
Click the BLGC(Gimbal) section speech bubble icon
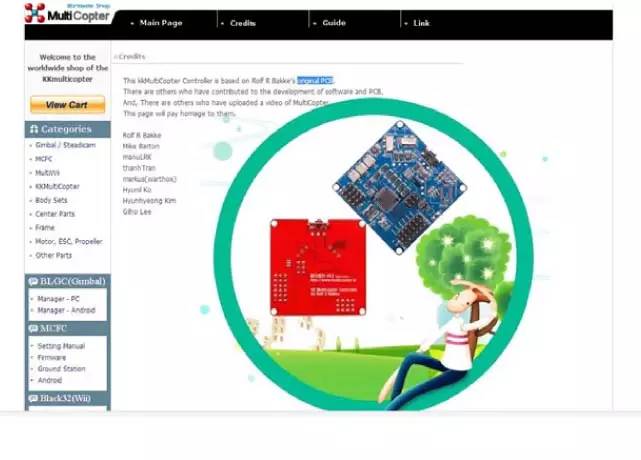(33, 281)
